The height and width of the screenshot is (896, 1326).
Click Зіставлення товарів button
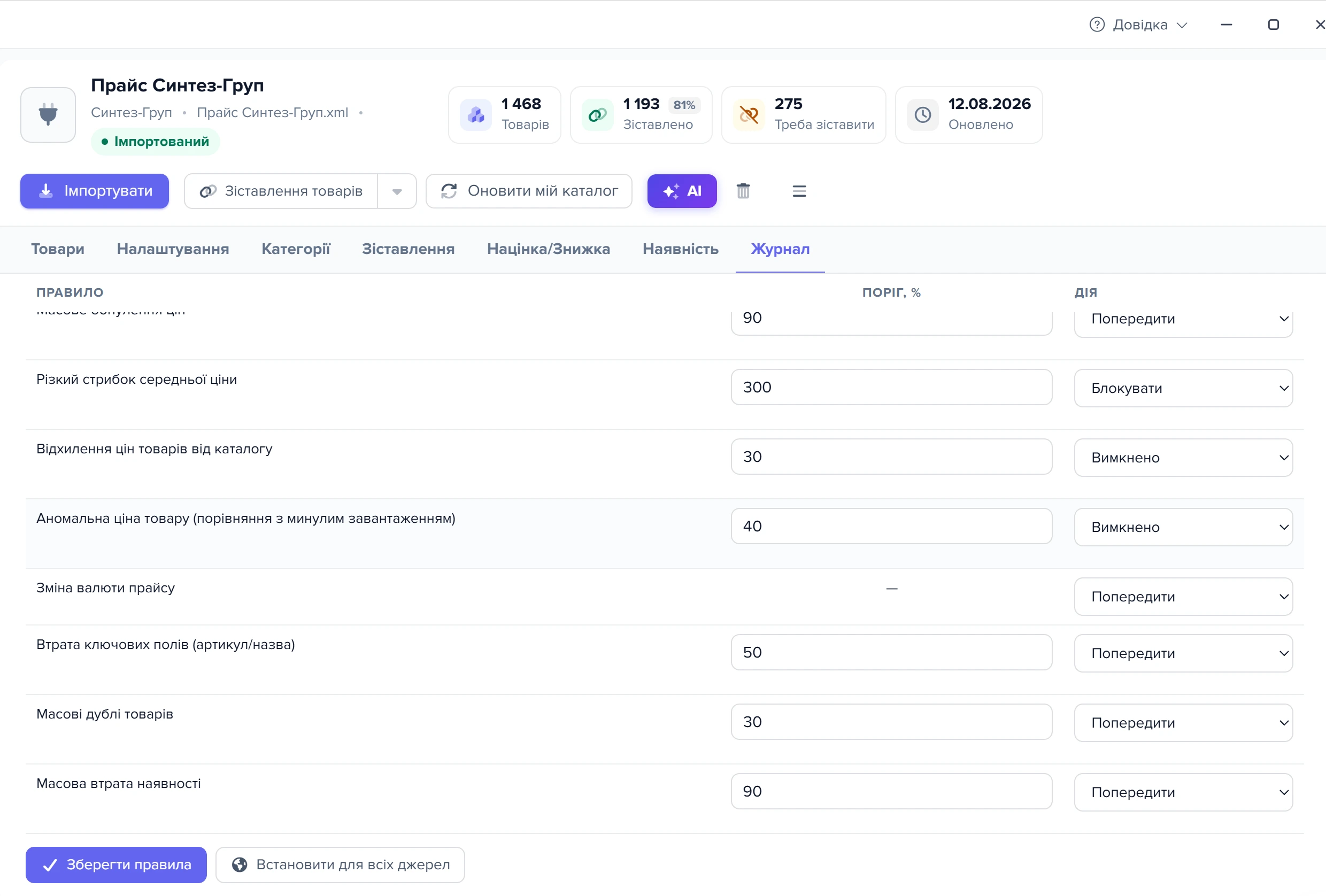[x=281, y=191]
